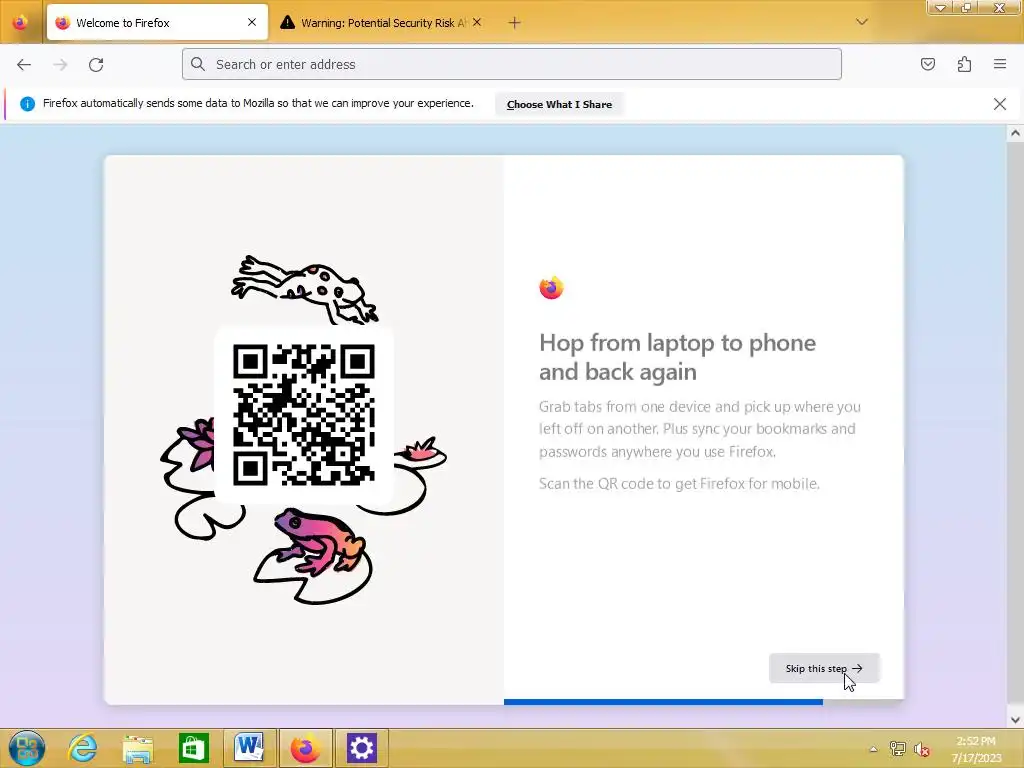Screen dimensions: 1024x768
Task: Click page scrollbar down arrow
Action: (1015, 719)
